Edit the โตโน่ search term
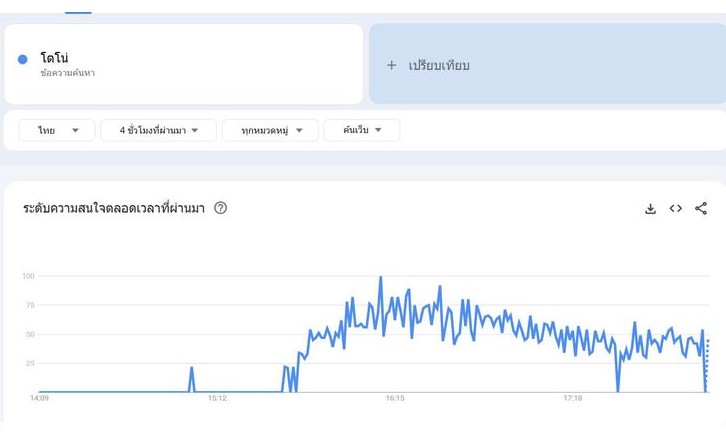Screen dimensions: 726x440 [183, 64]
